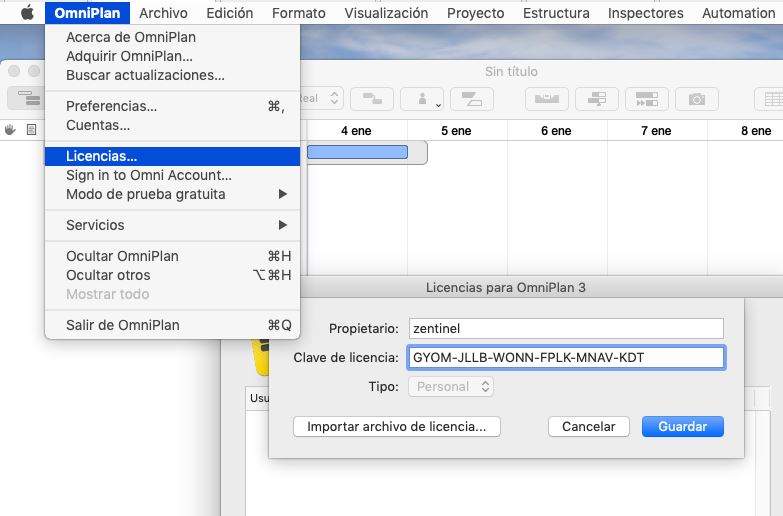Click the 8 ene date header
783x516 pixels.
(x=756, y=131)
